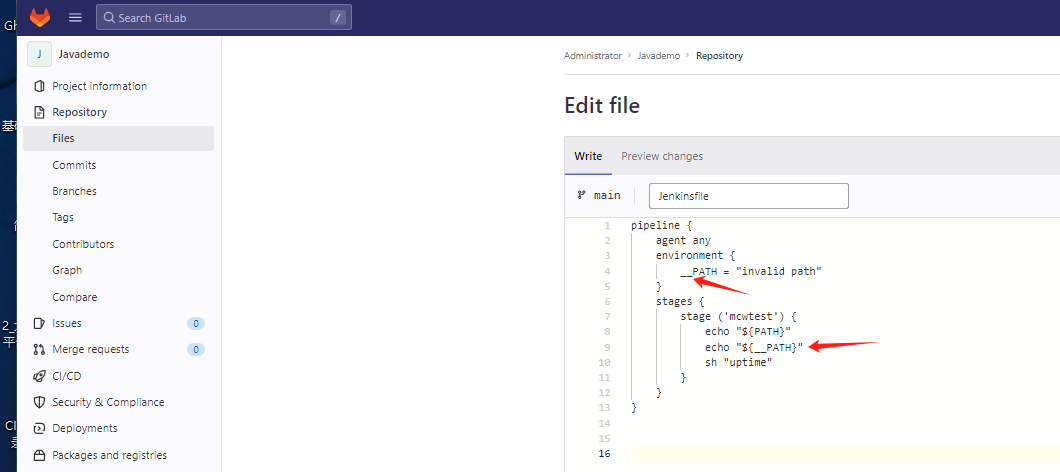
Task: Select the Write tab
Action: pos(588,156)
